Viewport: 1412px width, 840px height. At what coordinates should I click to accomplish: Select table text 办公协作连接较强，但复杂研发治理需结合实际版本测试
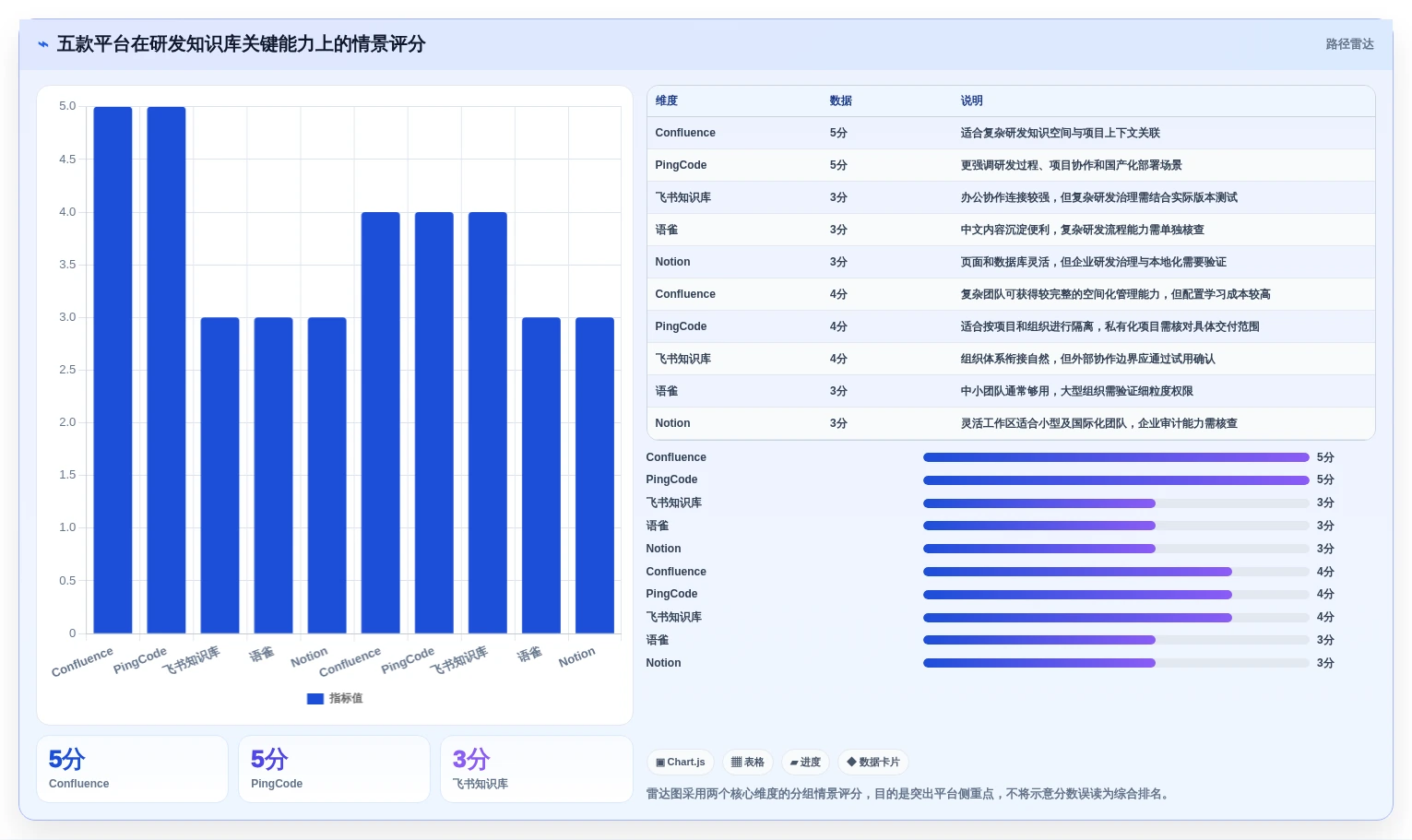pos(1099,197)
